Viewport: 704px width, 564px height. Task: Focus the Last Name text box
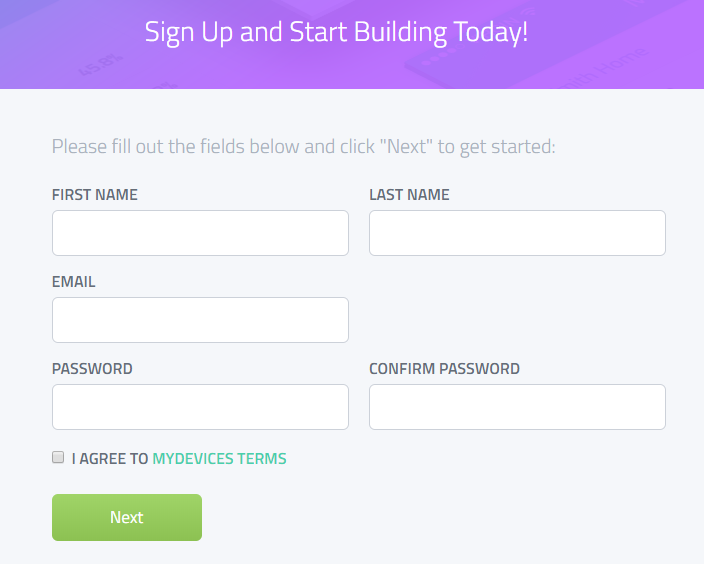point(517,233)
